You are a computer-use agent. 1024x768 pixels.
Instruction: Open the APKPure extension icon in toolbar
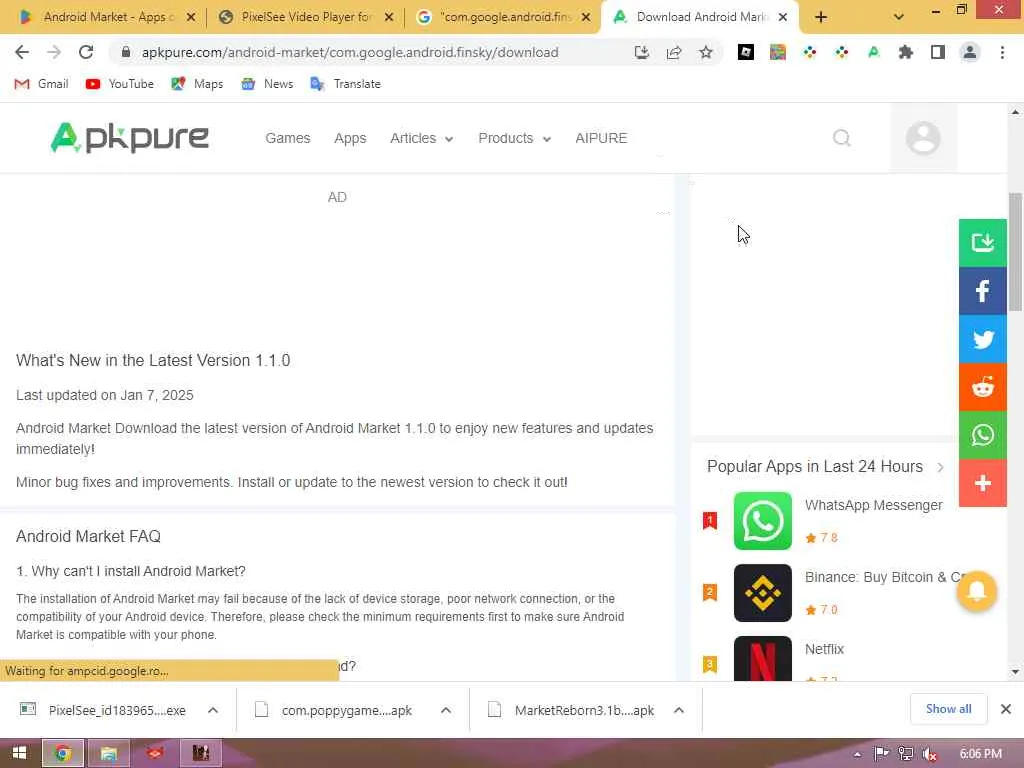[874, 52]
